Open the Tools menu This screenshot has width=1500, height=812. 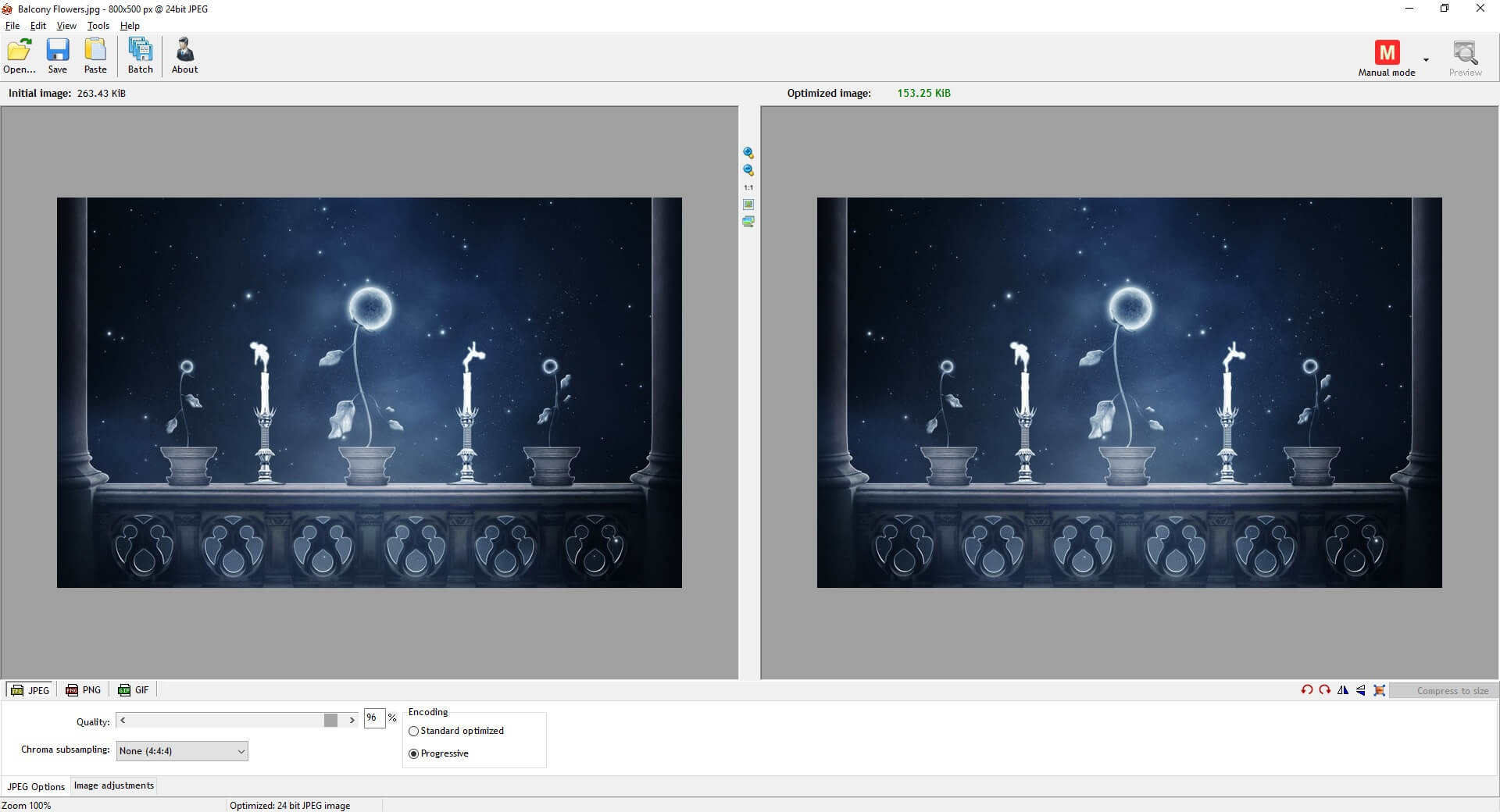coord(98,26)
